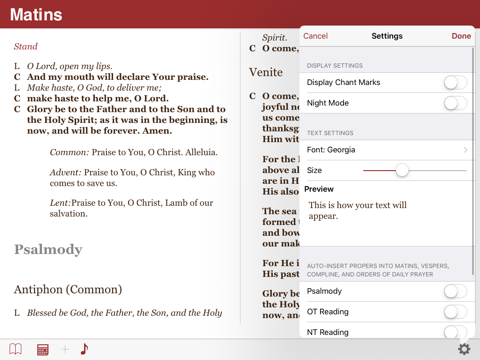Image resolution: width=480 pixels, height=360 pixels.
Task: Click the 'Glory be to the Father' doxology
Action: pos(127,120)
